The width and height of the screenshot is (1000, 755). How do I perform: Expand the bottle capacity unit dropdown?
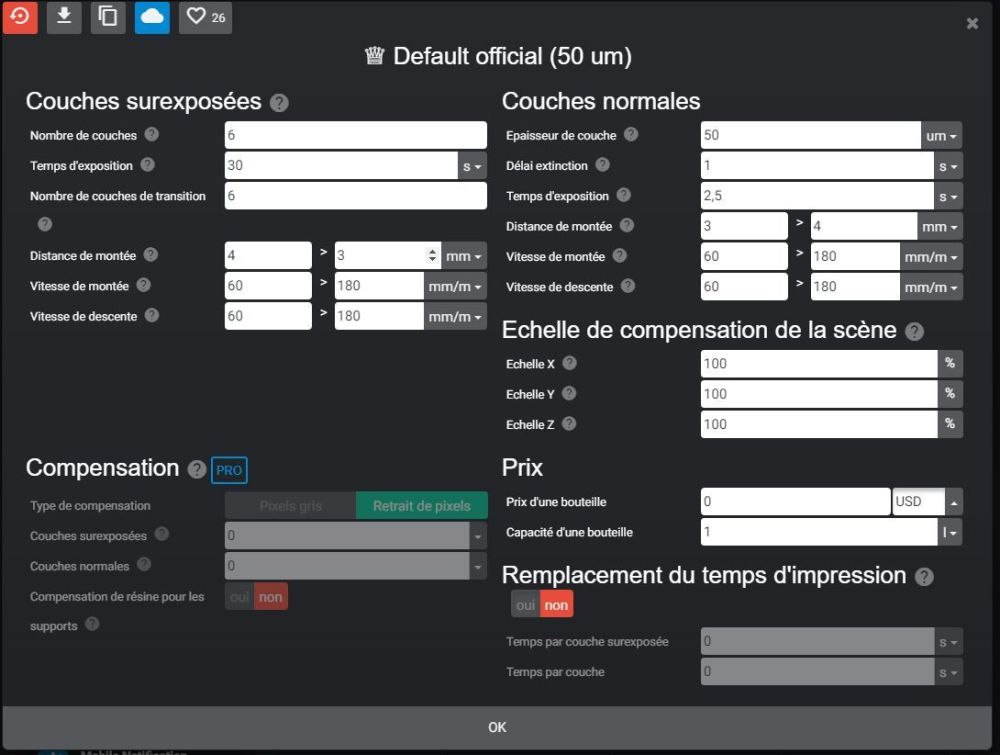coord(950,532)
